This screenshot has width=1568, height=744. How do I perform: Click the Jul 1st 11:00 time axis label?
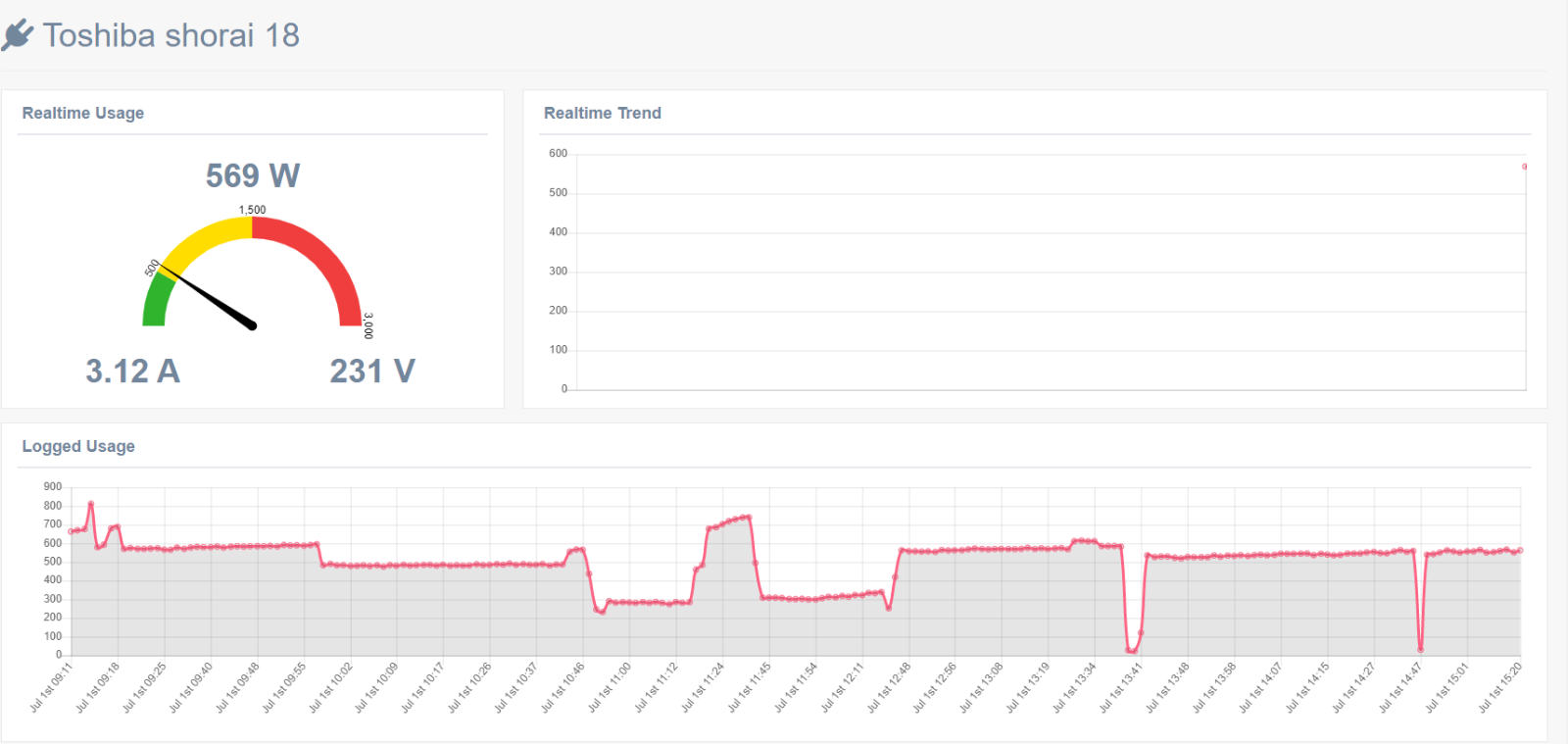pyautogui.click(x=611, y=687)
